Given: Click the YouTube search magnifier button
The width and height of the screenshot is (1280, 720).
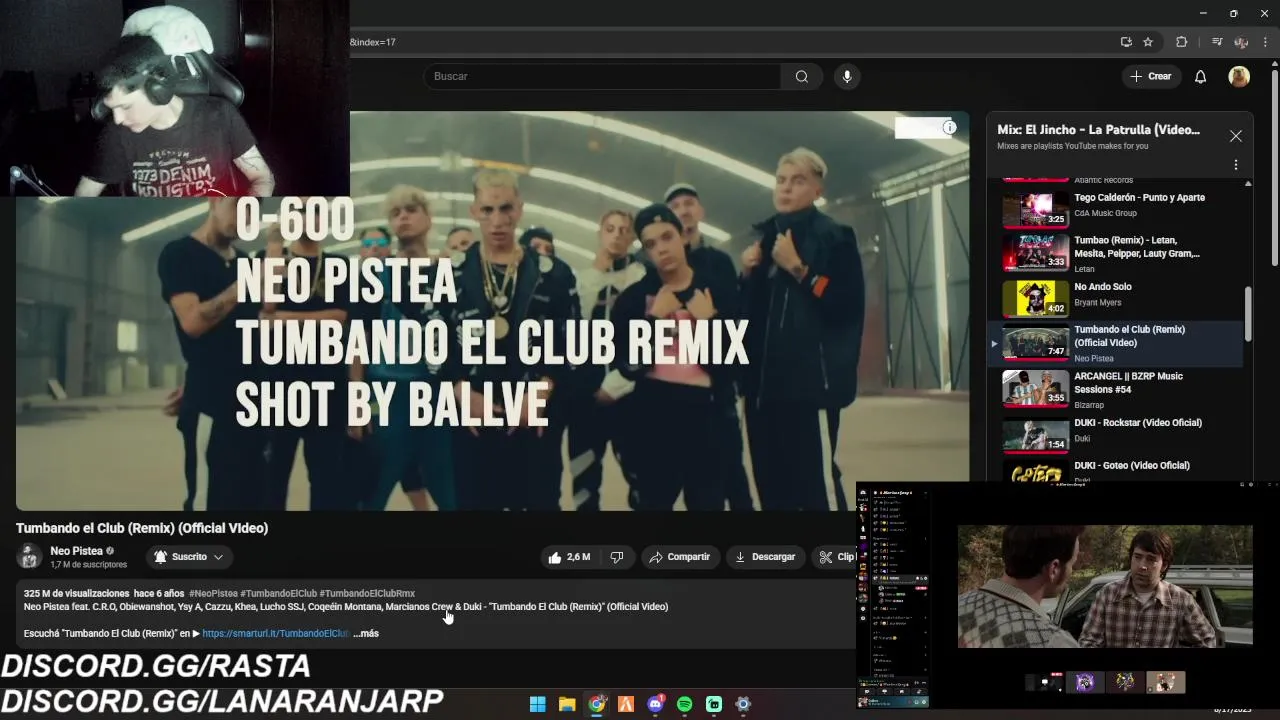Looking at the screenshot, I should [x=801, y=76].
